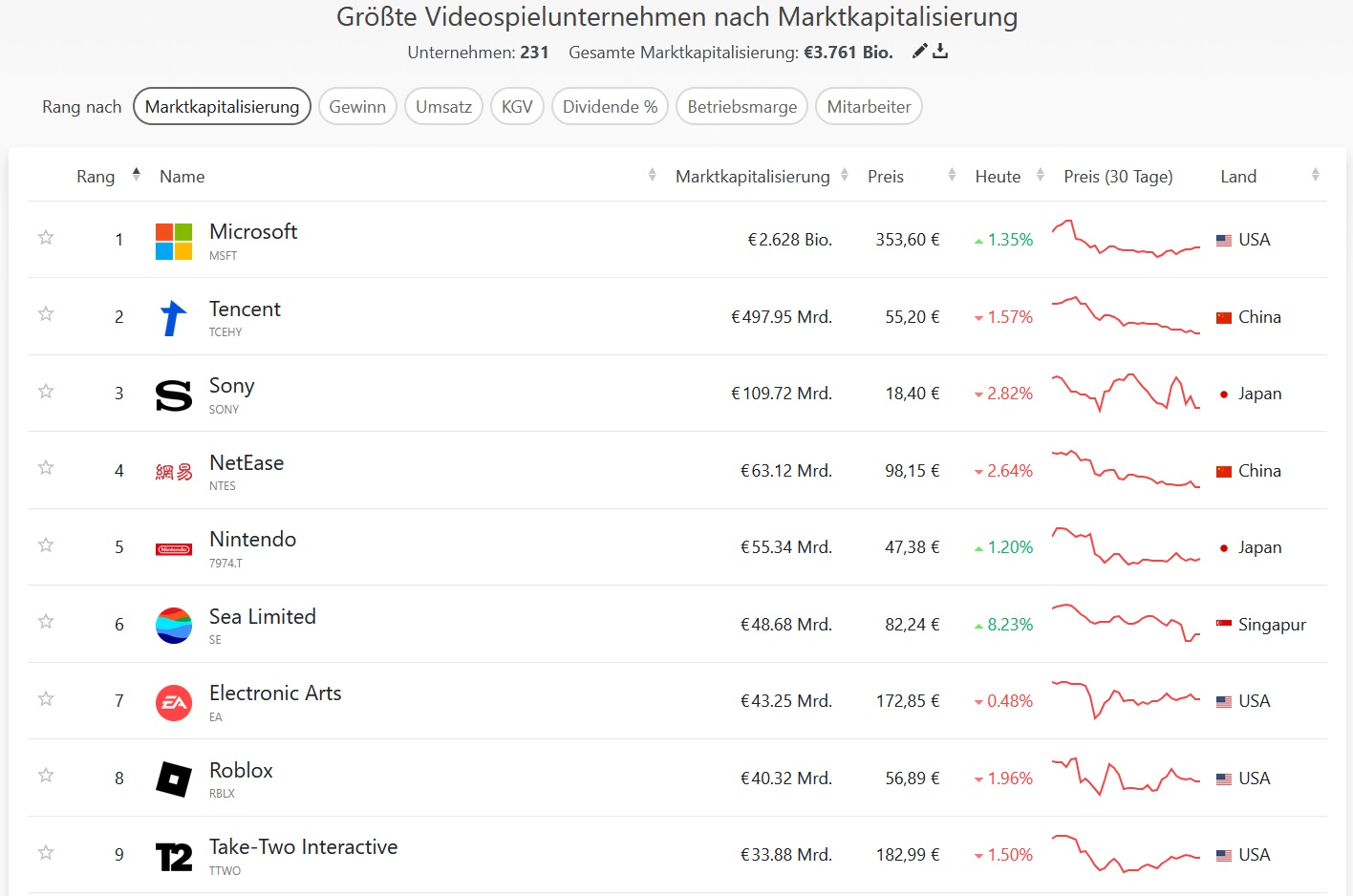Viewport: 1353px width, 896px height.
Task: Favorite Take-Two Interactive with the star
Action: pyautogui.click(x=46, y=852)
